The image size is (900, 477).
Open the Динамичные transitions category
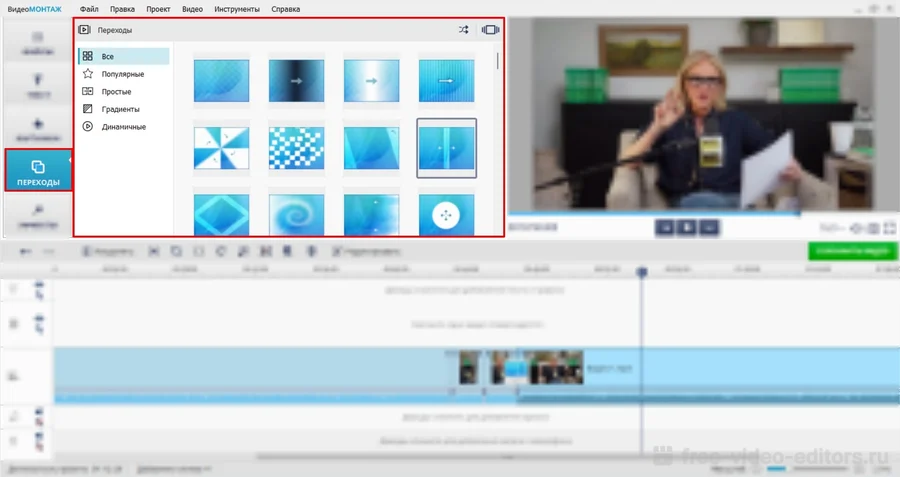pos(123,127)
